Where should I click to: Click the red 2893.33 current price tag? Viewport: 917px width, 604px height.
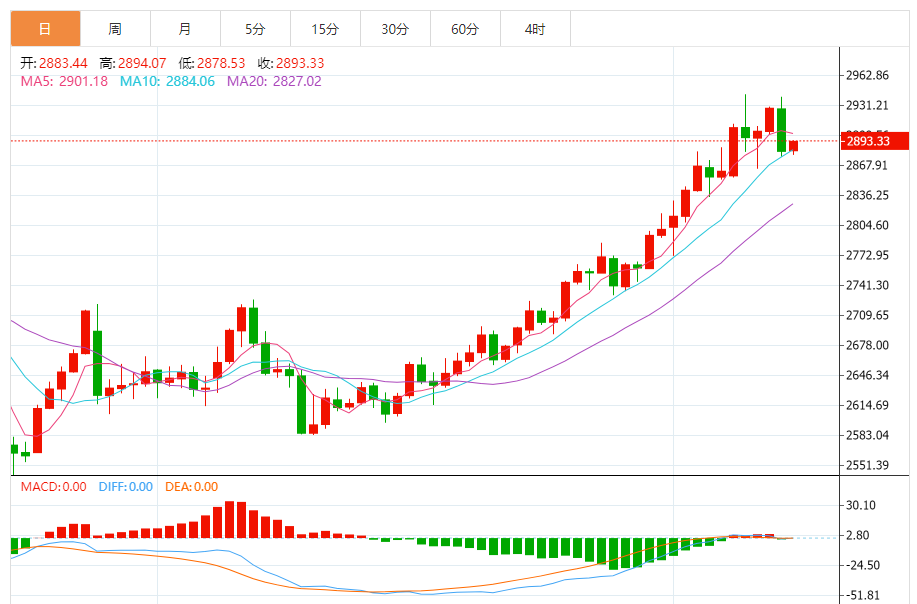point(875,141)
